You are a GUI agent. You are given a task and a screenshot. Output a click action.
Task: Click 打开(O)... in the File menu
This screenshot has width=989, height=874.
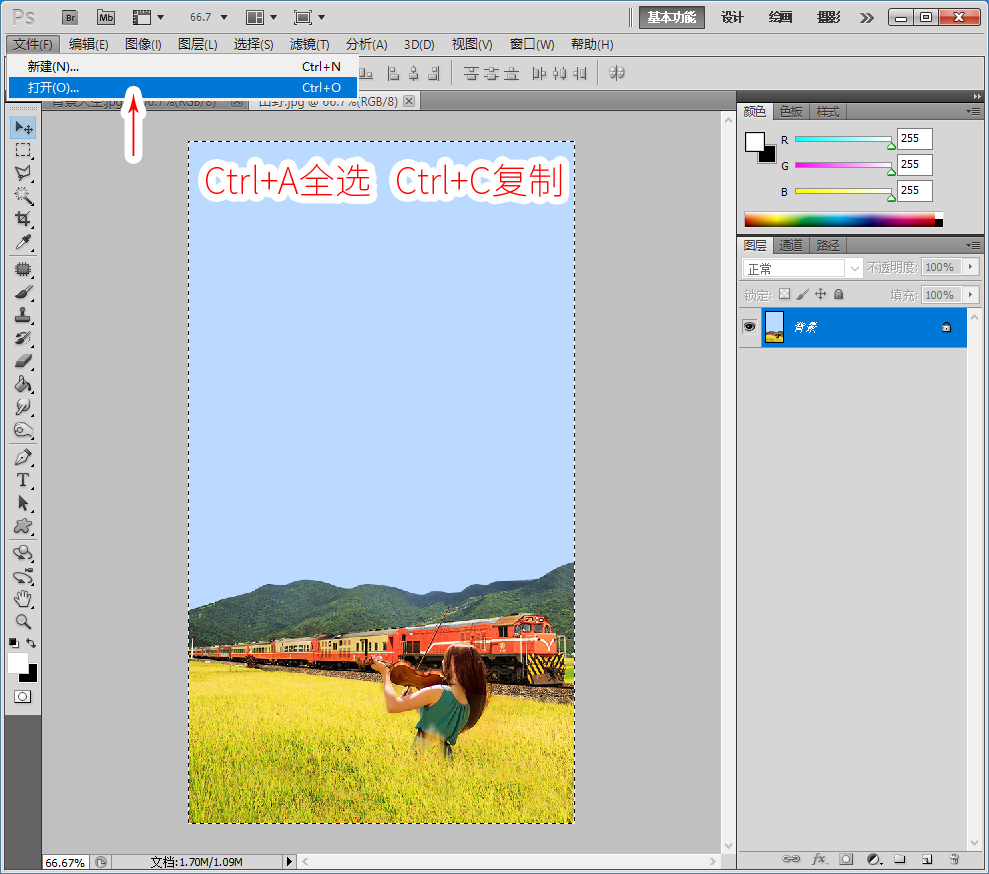[x=54, y=88]
